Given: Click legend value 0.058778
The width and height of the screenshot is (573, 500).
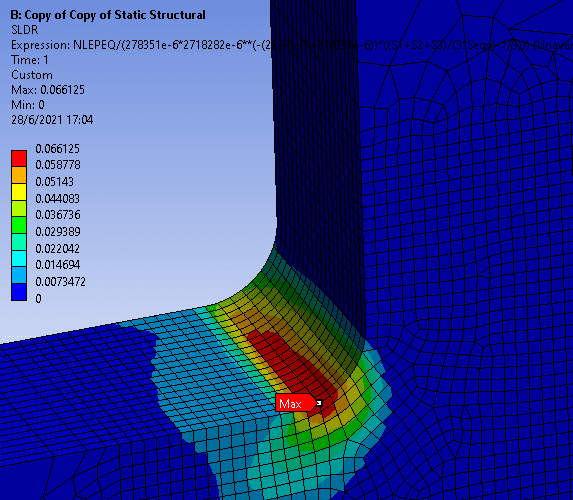Looking at the screenshot, I should (58, 165).
